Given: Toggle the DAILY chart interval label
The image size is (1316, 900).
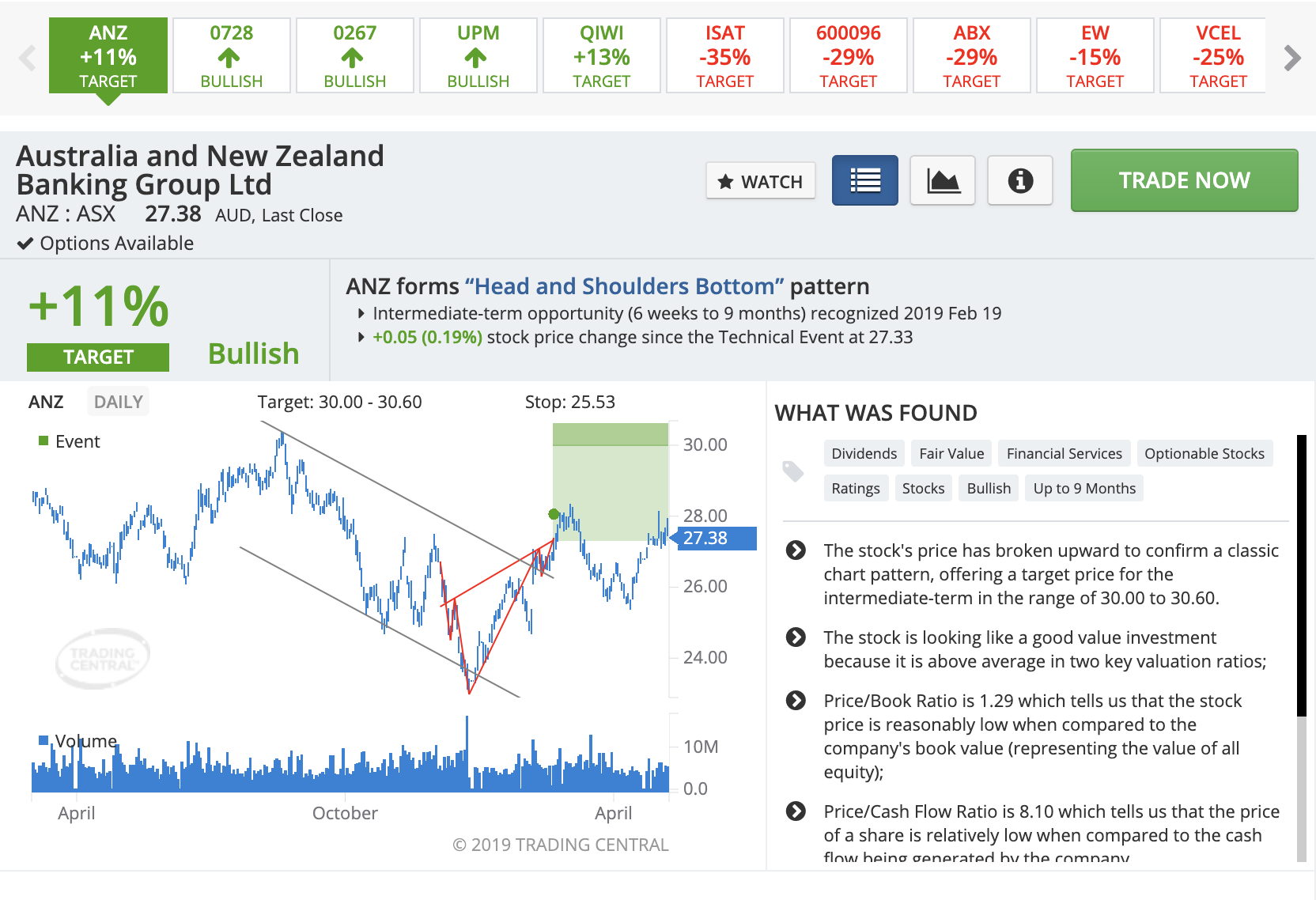Looking at the screenshot, I should click(119, 402).
